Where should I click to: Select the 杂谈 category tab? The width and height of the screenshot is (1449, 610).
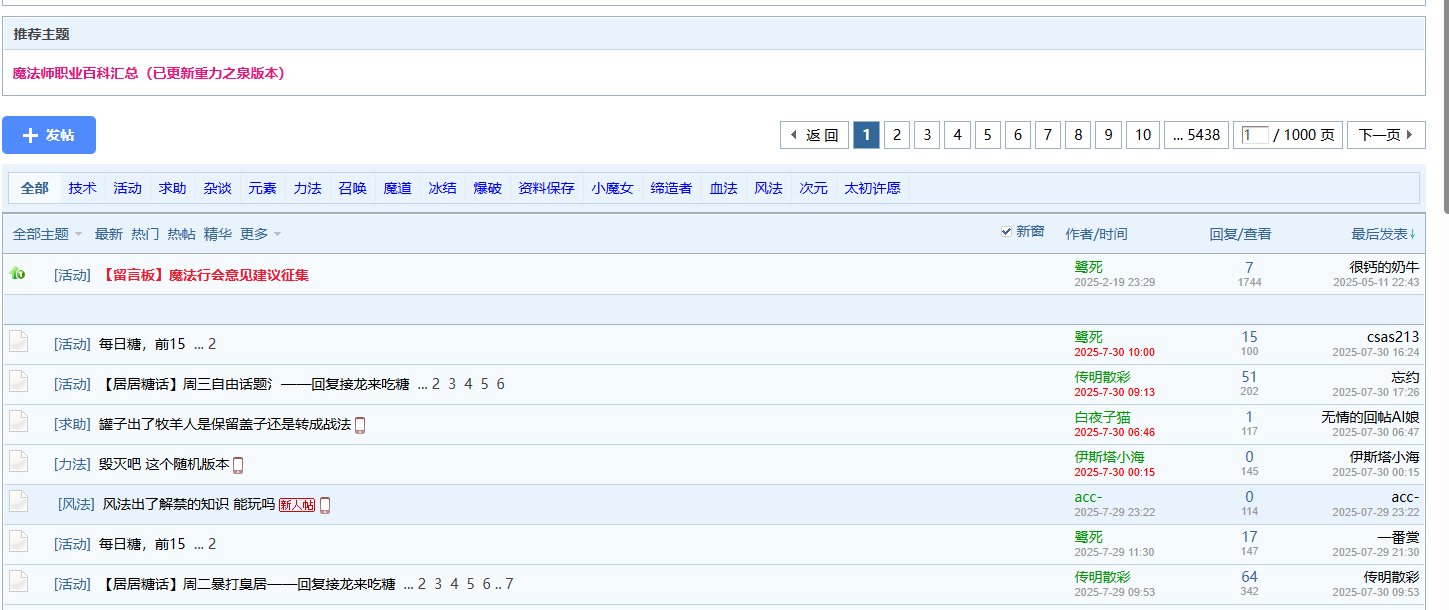[217, 187]
